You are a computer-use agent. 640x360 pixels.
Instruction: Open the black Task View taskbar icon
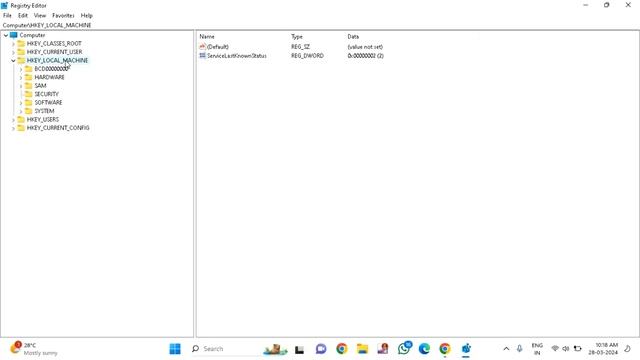300,349
